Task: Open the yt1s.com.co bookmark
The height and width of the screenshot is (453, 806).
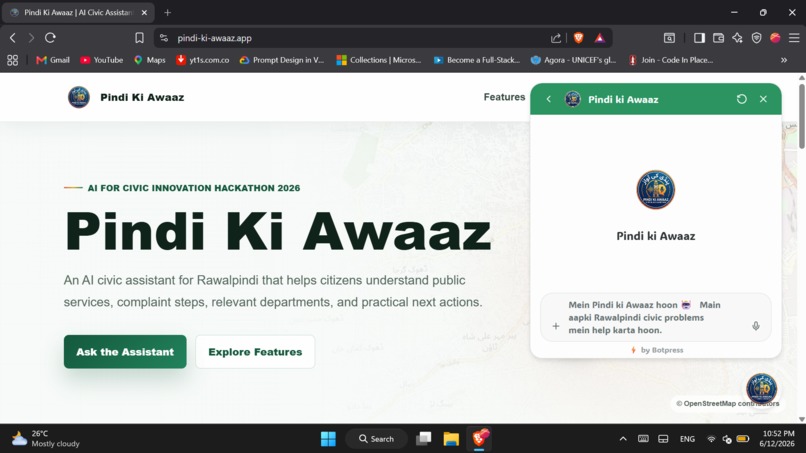Action: point(203,60)
